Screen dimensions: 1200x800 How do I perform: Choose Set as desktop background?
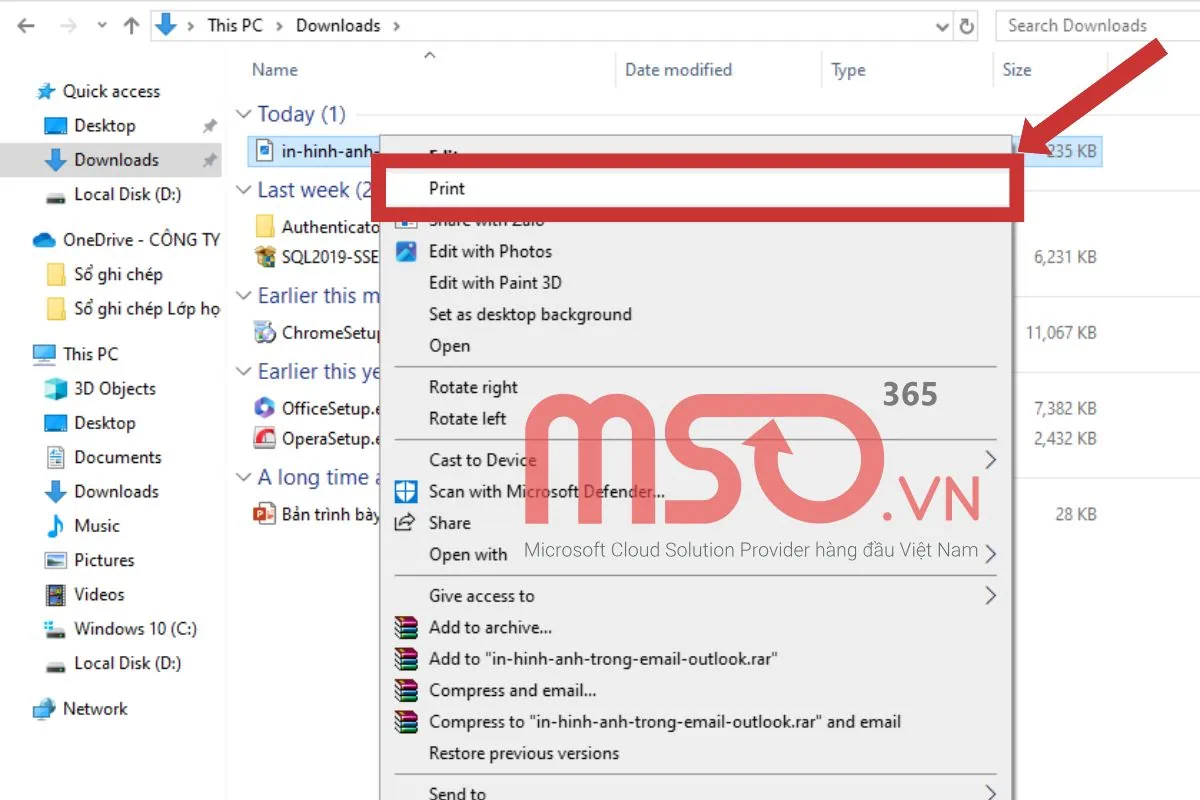coord(532,314)
